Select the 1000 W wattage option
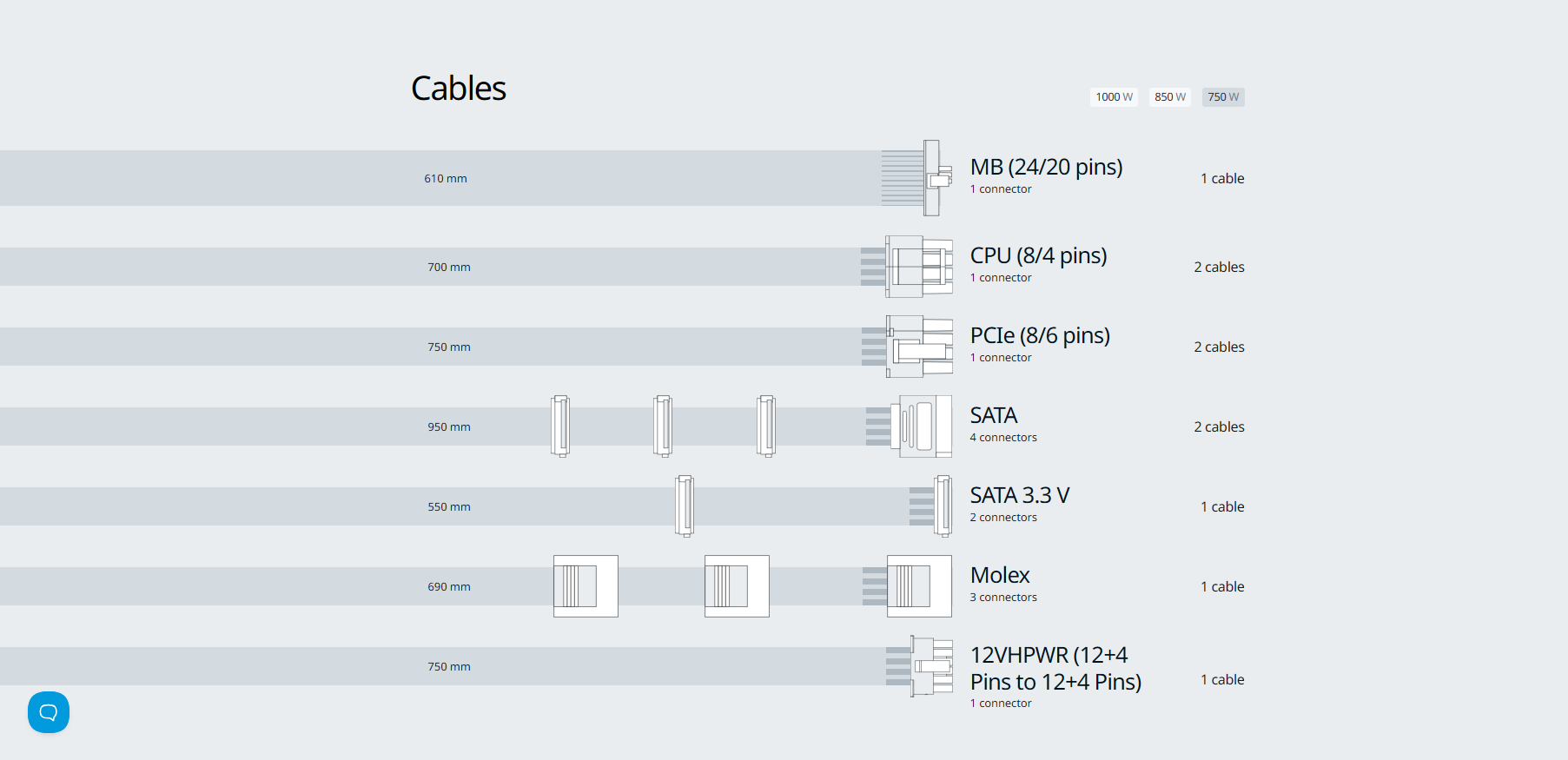 [1114, 97]
